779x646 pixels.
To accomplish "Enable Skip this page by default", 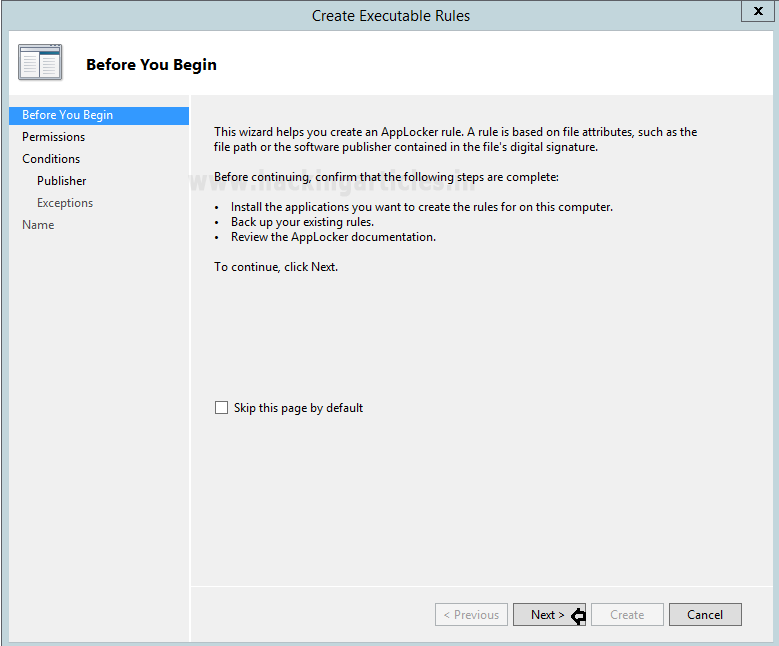I will (x=221, y=408).
